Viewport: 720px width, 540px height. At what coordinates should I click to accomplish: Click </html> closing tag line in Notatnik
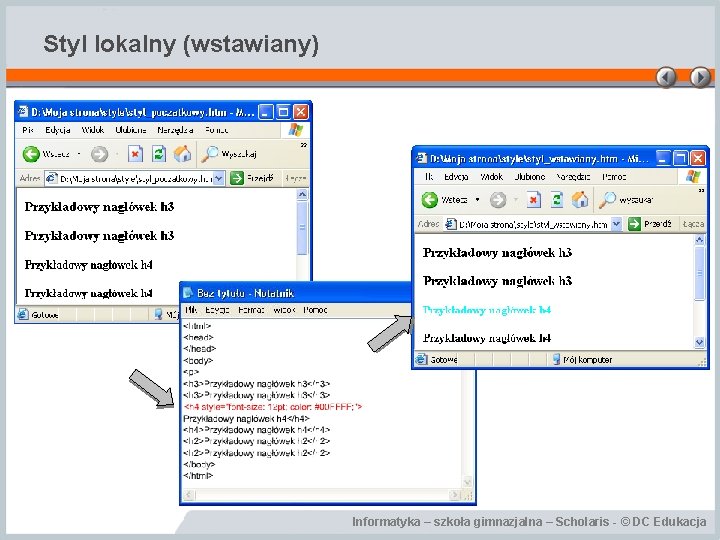click(198, 476)
